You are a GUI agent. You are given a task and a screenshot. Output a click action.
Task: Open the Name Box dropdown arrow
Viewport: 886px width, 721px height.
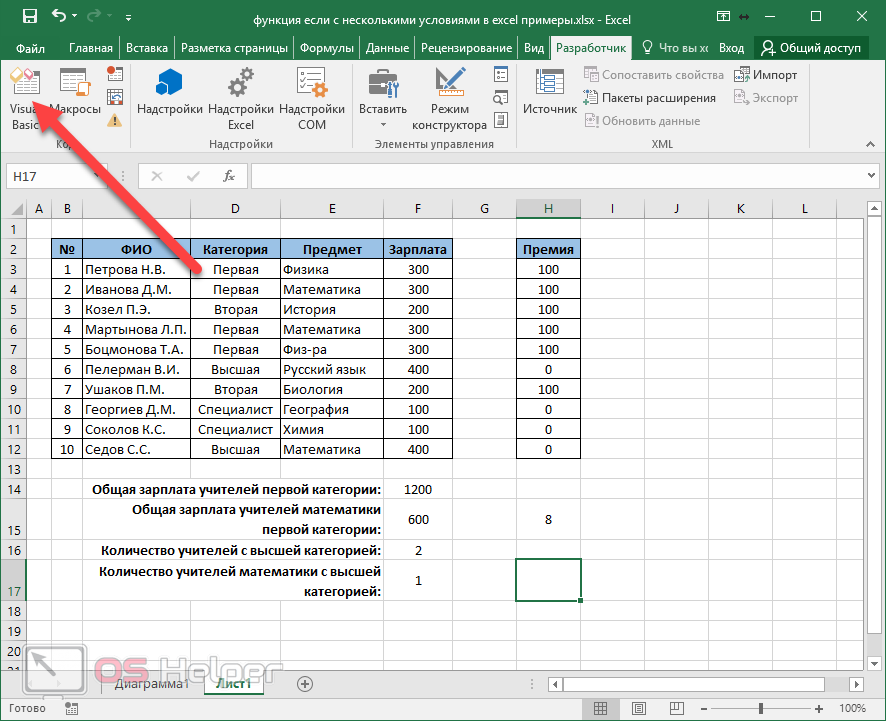point(98,176)
